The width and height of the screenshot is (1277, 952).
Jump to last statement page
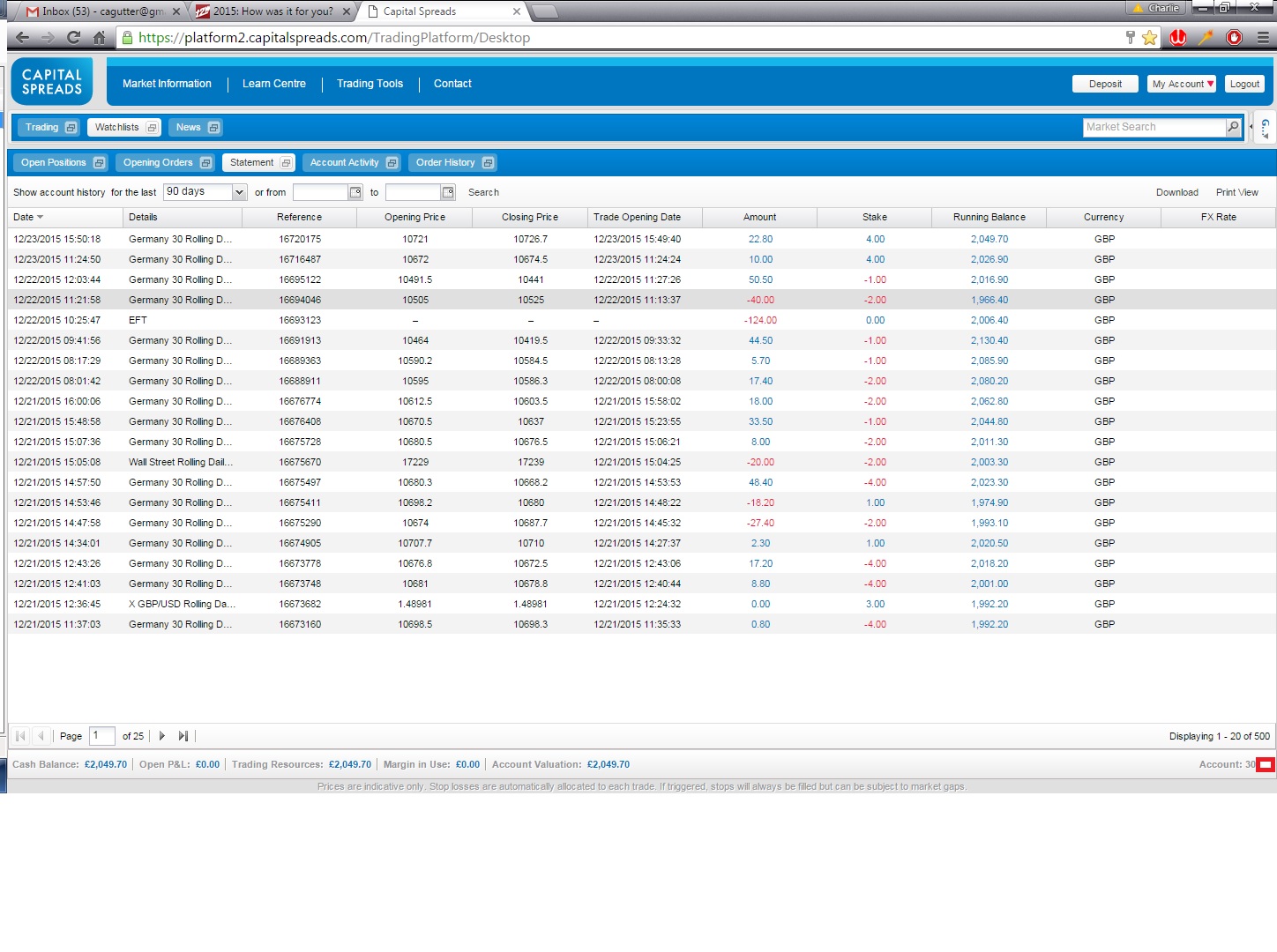(183, 736)
